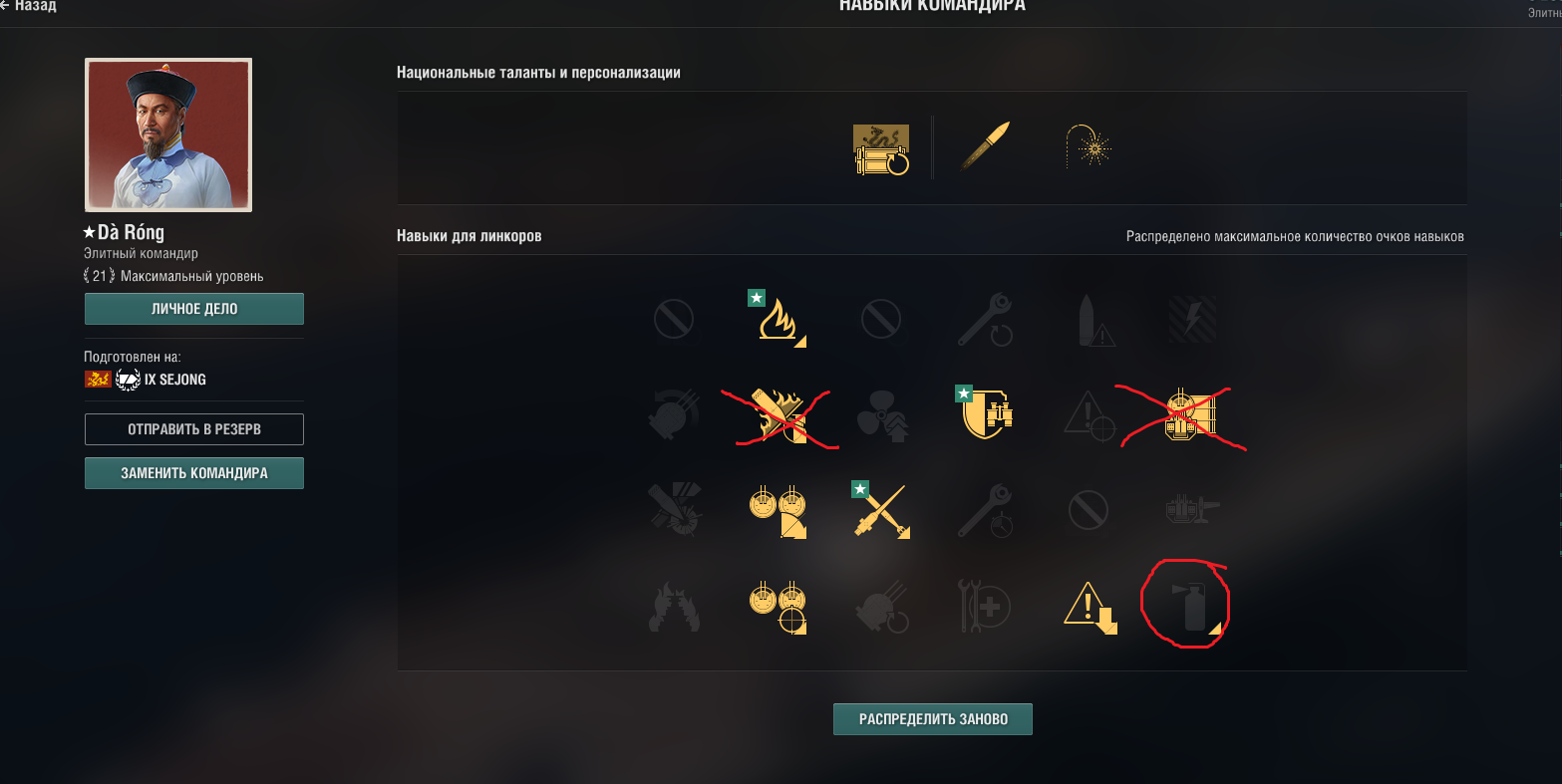This screenshot has width=1562, height=784.
Task: Select the warning triangle with crosshair skill
Action: click(1089, 413)
